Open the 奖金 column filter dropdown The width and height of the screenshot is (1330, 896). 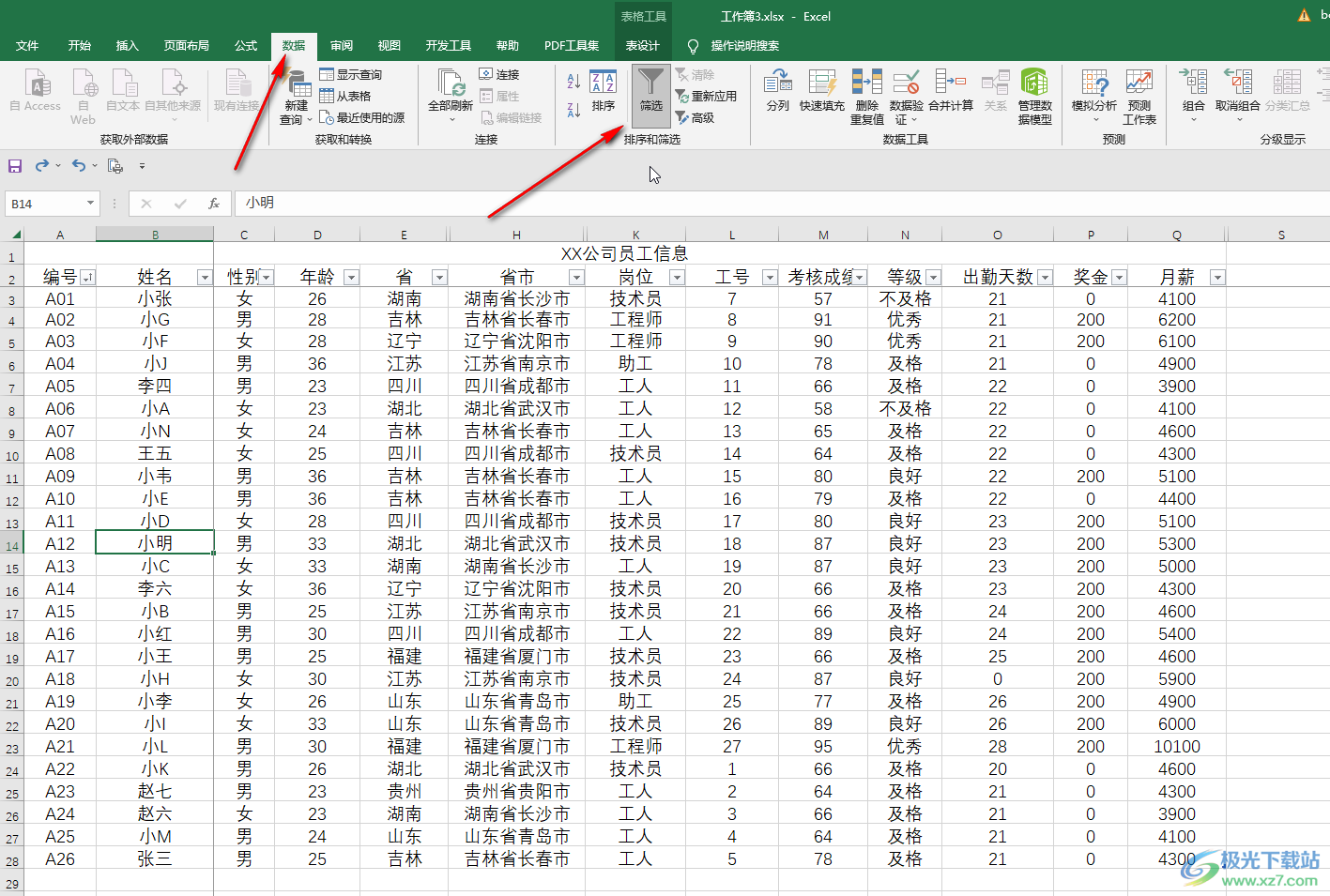(1119, 278)
